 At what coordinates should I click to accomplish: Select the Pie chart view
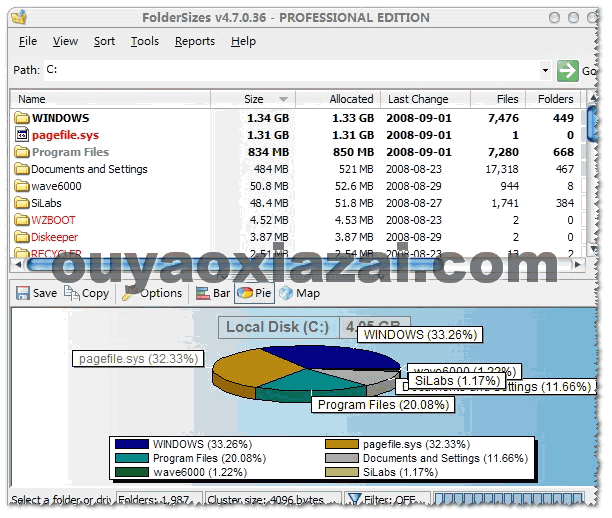pyautogui.click(x=254, y=293)
